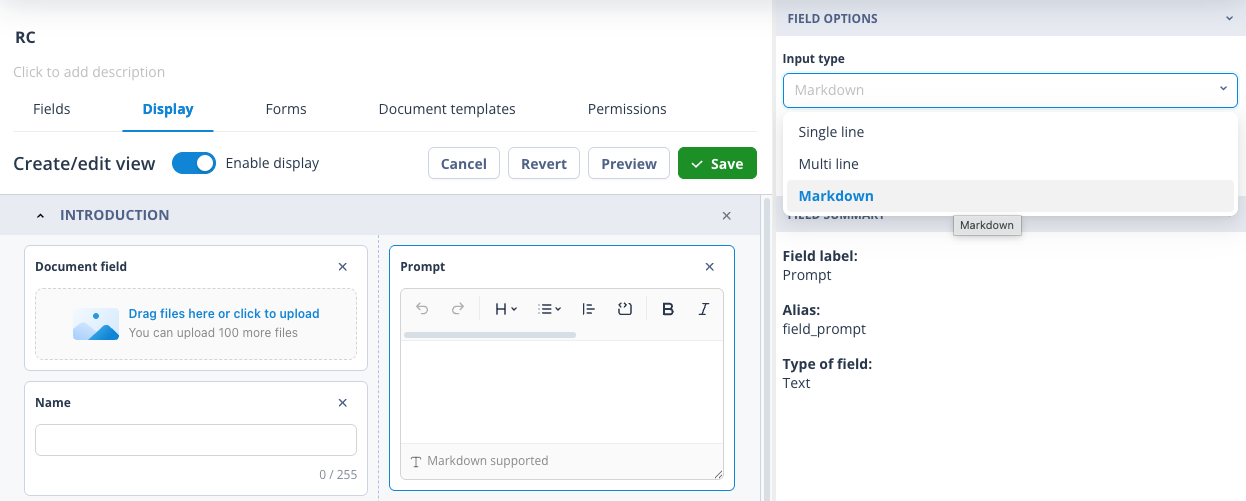The image size is (1246, 501).
Task: Collapse the INTRODUCTION section
Action: click(x=41, y=215)
